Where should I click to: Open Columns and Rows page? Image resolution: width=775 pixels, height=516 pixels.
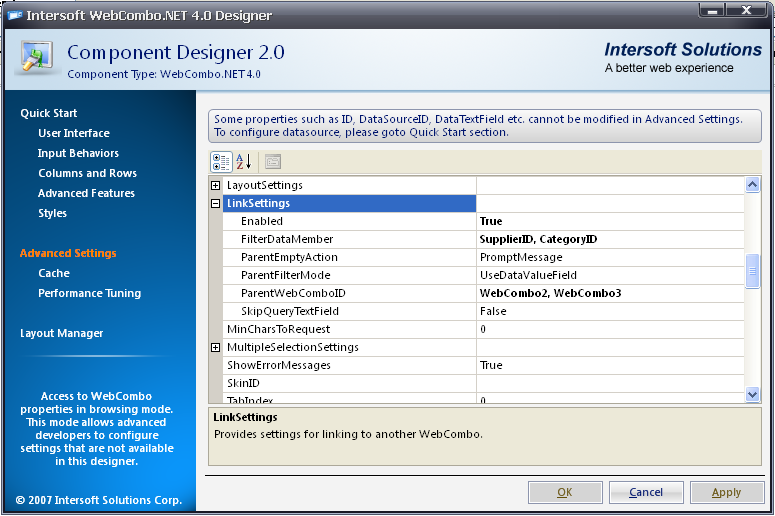(x=87, y=173)
